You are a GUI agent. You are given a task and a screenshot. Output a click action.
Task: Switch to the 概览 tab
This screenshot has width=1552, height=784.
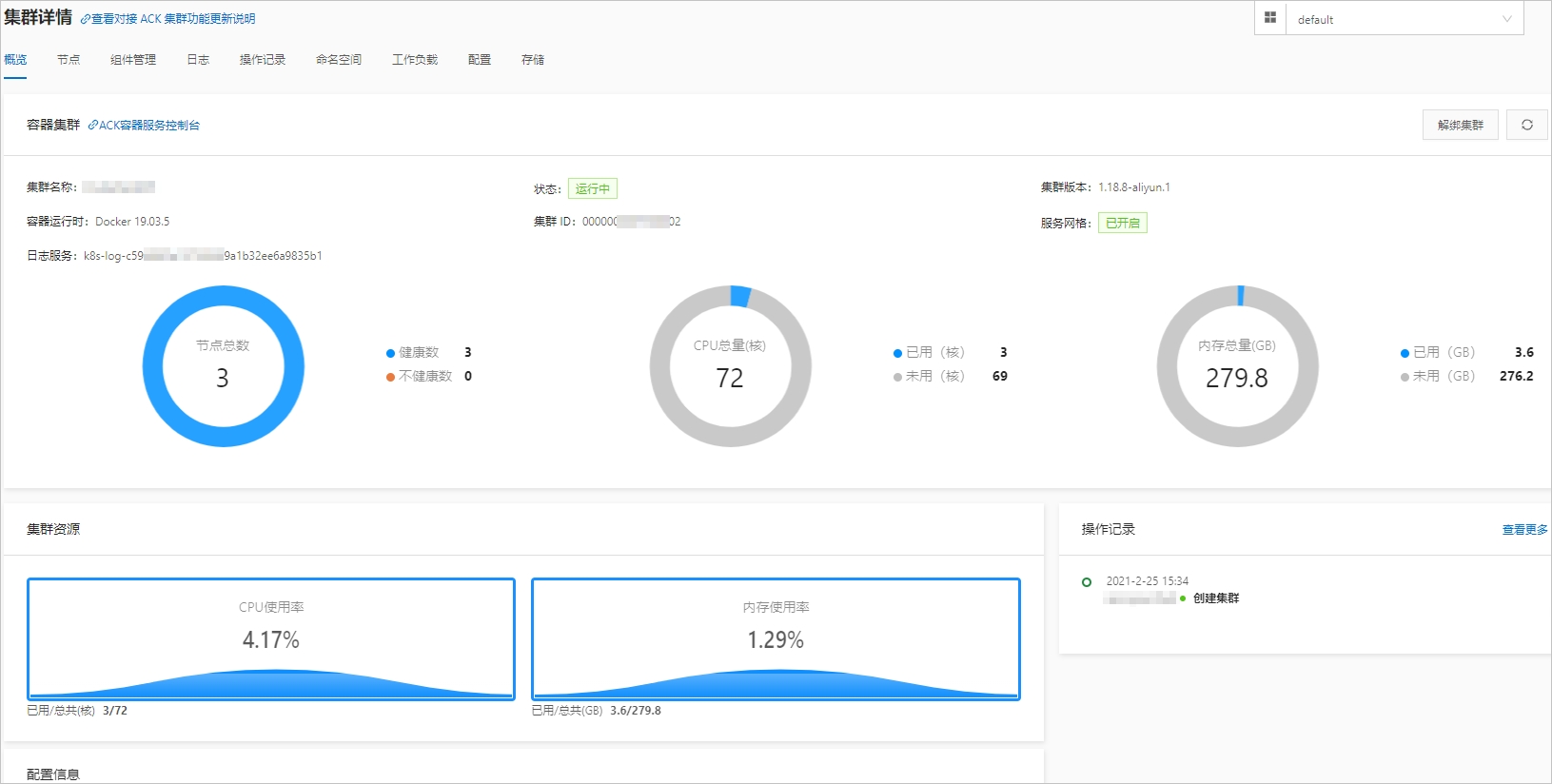[15, 59]
